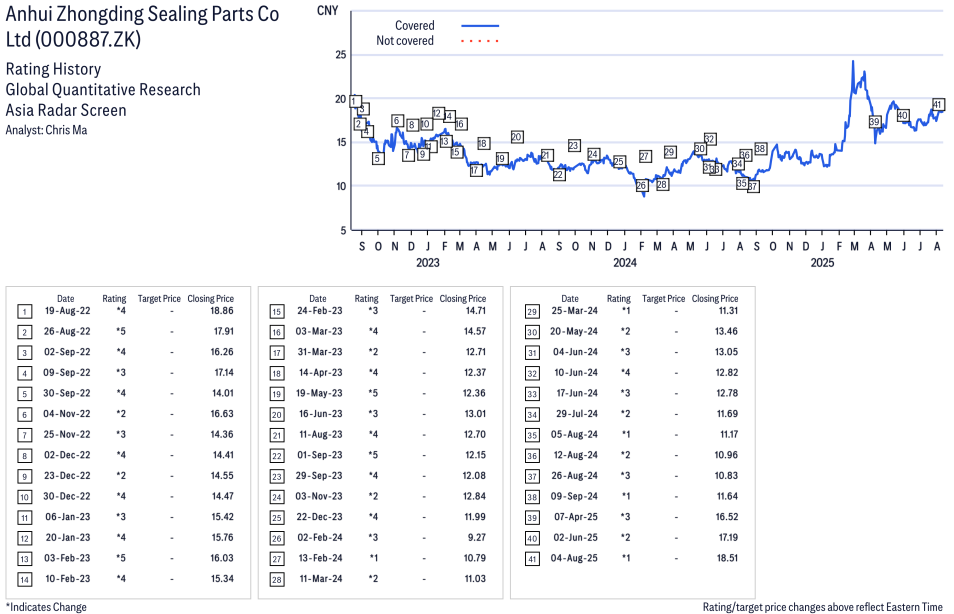Click the 18.86 closing price

221,311
